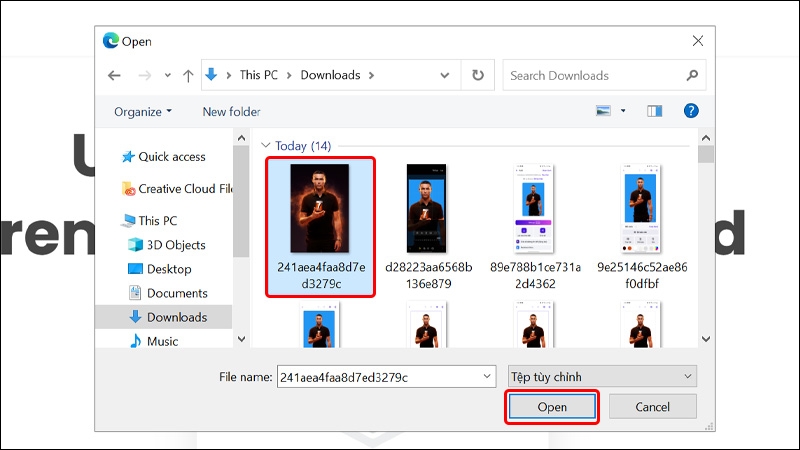800x450 pixels.
Task: Click navigation pane scroll up arrow
Action: pyautogui.click(x=241, y=138)
